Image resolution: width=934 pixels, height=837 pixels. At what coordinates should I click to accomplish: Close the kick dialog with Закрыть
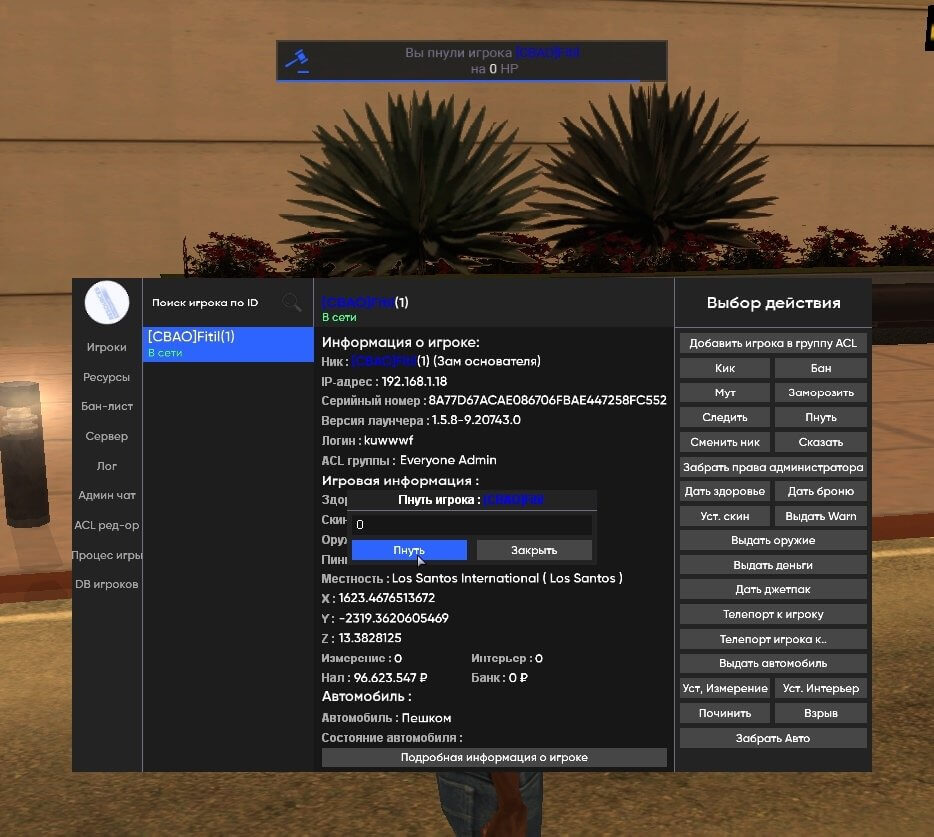coord(534,550)
